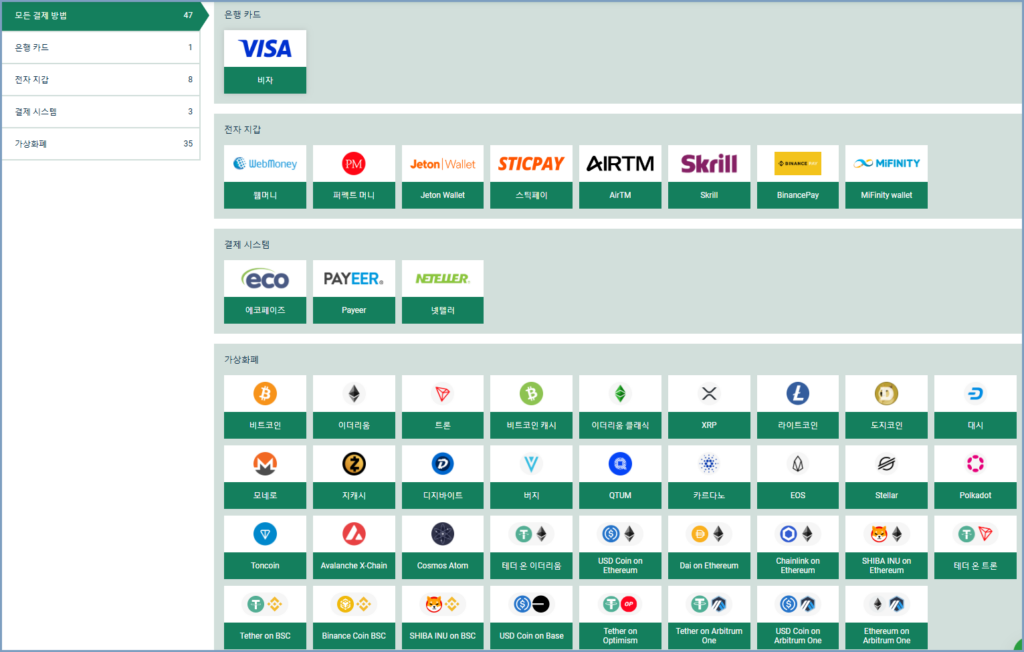Choose Ethereum on Arbitrum One

[x=886, y=617]
